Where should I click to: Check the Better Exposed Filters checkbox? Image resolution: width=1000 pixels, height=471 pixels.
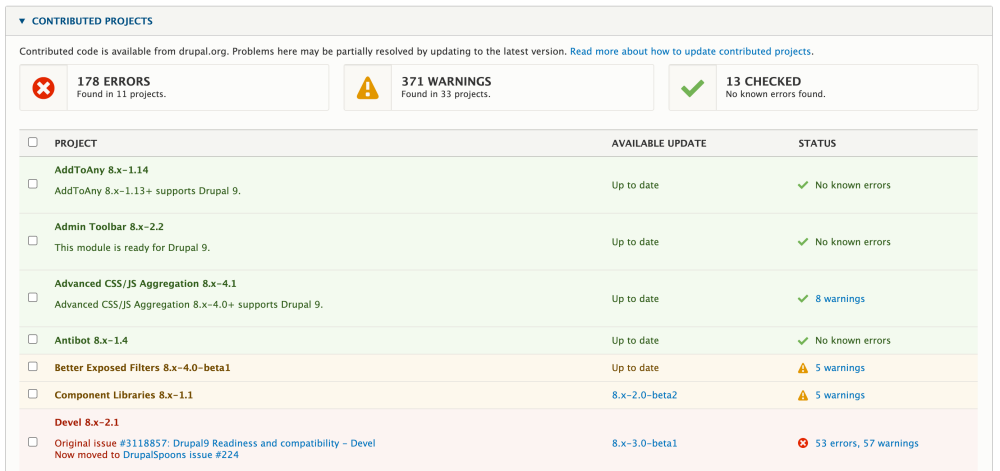pyautogui.click(x=33, y=366)
